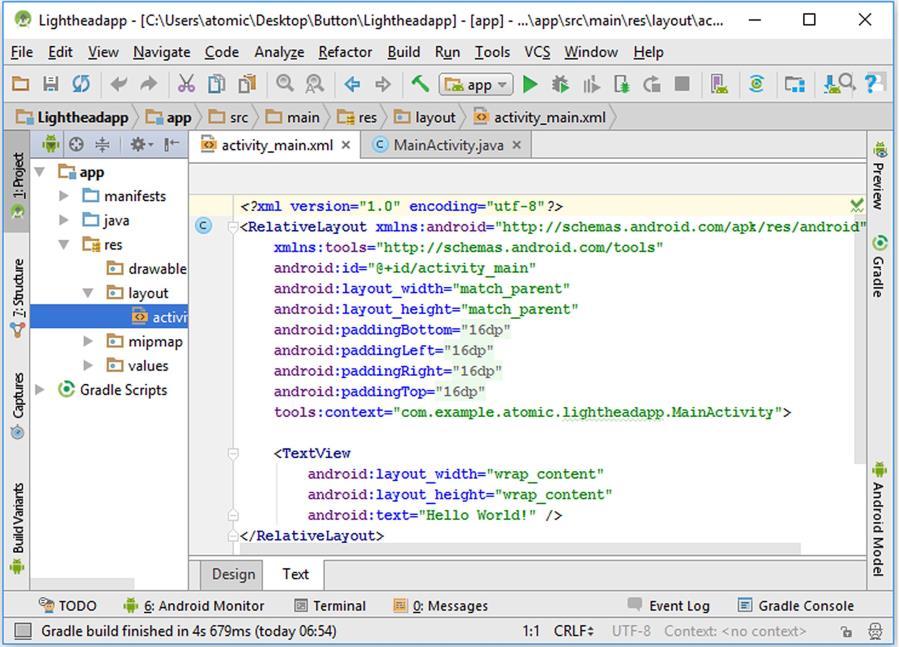Screen dimensions: 899x647
Task: Toggle the Preview tool window
Action: point(878,176)
